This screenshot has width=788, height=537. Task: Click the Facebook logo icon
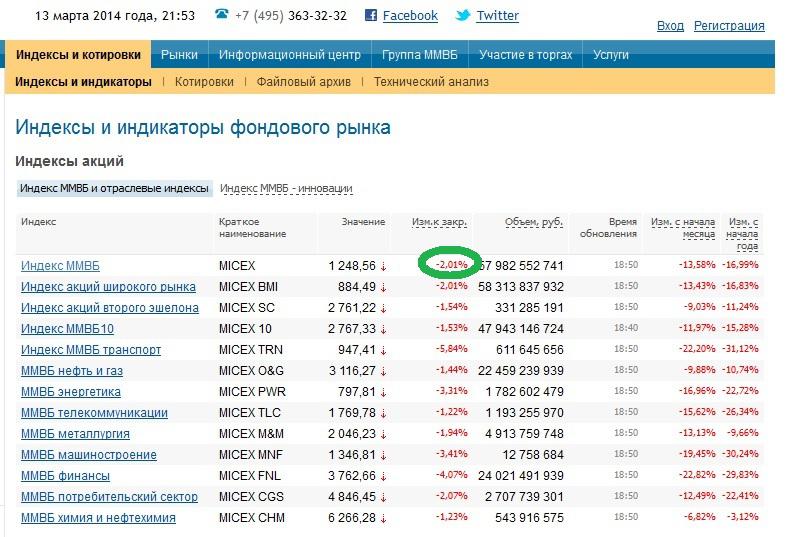pos(371,15)
